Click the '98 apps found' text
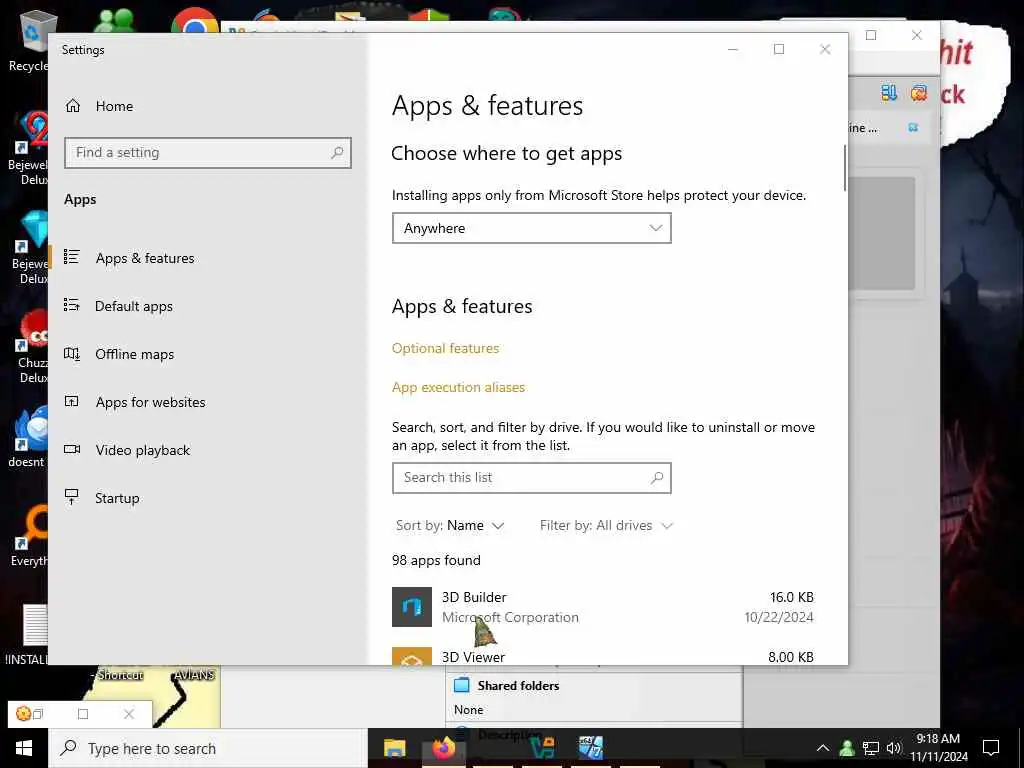 click(436, 560)
